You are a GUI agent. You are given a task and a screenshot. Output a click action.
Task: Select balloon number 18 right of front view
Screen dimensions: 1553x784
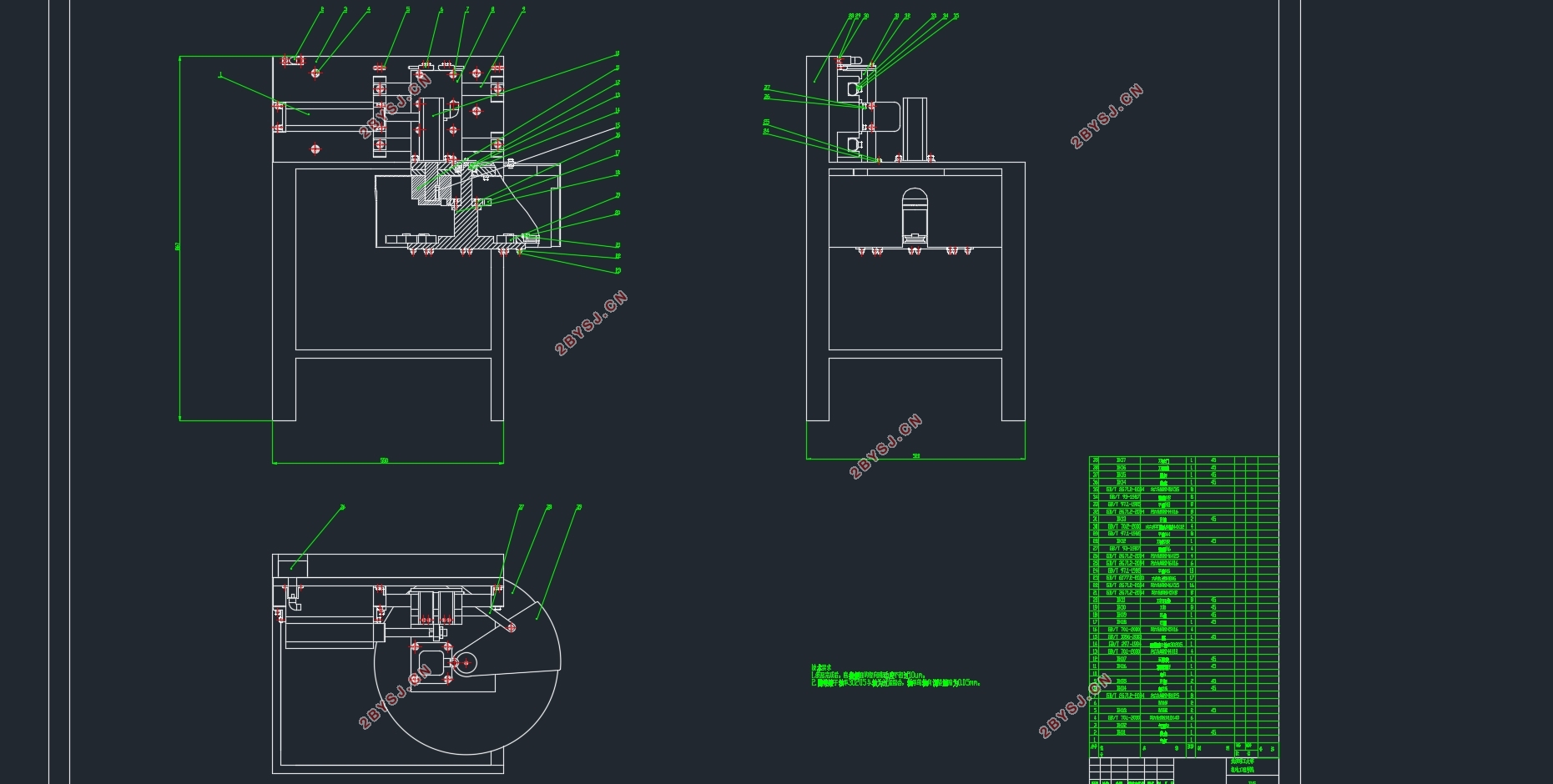618,173
